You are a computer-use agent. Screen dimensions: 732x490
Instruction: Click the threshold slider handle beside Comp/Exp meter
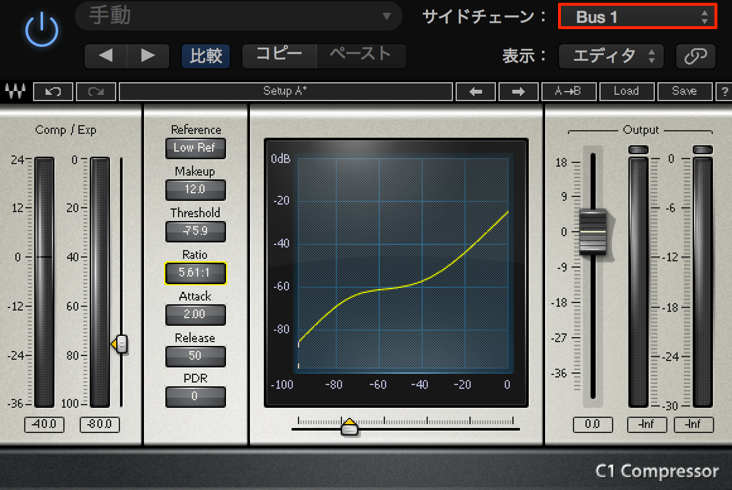pyautogui.click(x=120, y=344)
